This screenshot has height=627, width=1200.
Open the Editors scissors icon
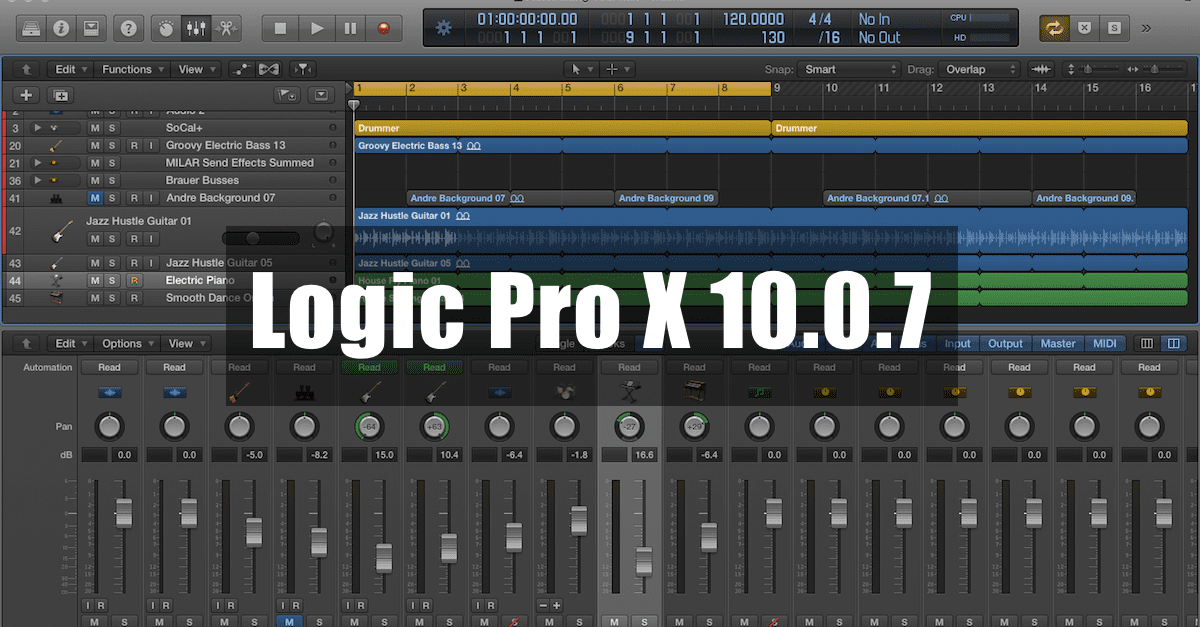[226, 28]
